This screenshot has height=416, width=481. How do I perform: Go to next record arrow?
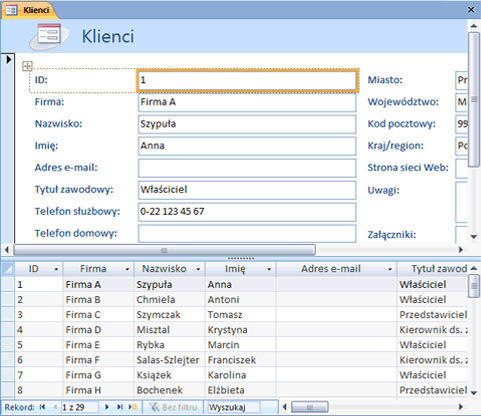click(107, 407)
